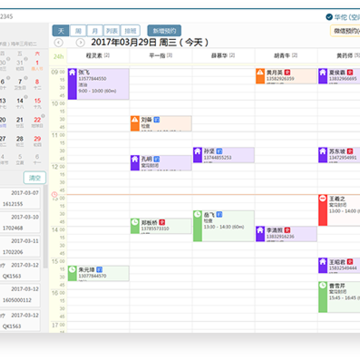
Task: Click the blue badge next to 孙坚
Action: tap(219, 151)
